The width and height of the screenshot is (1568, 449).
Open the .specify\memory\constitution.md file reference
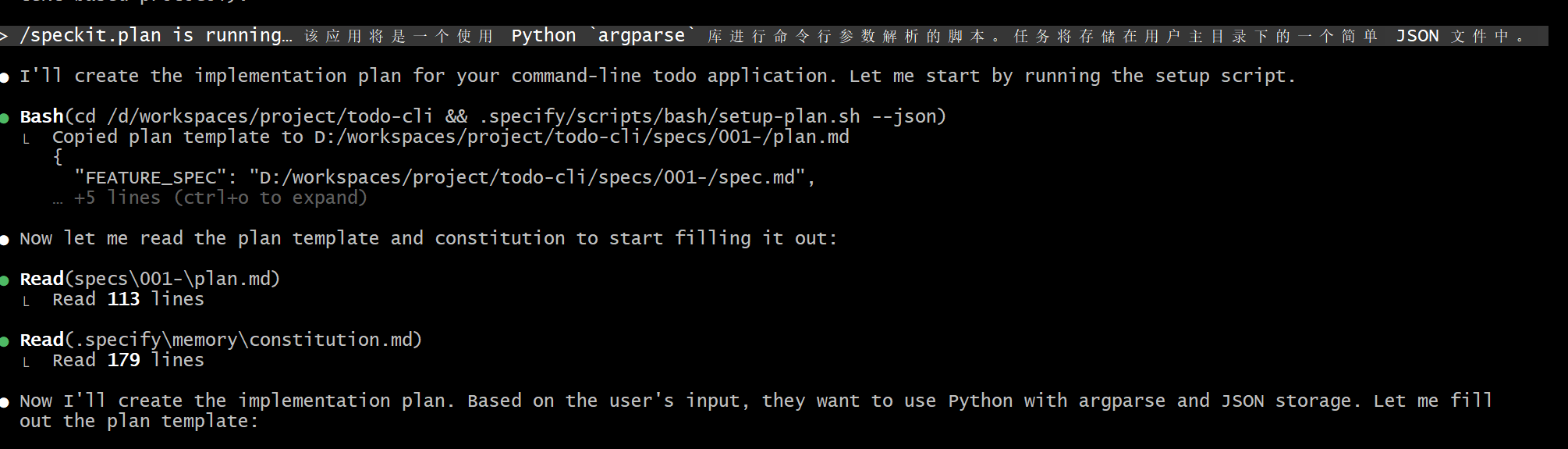[x=243, y=340]
